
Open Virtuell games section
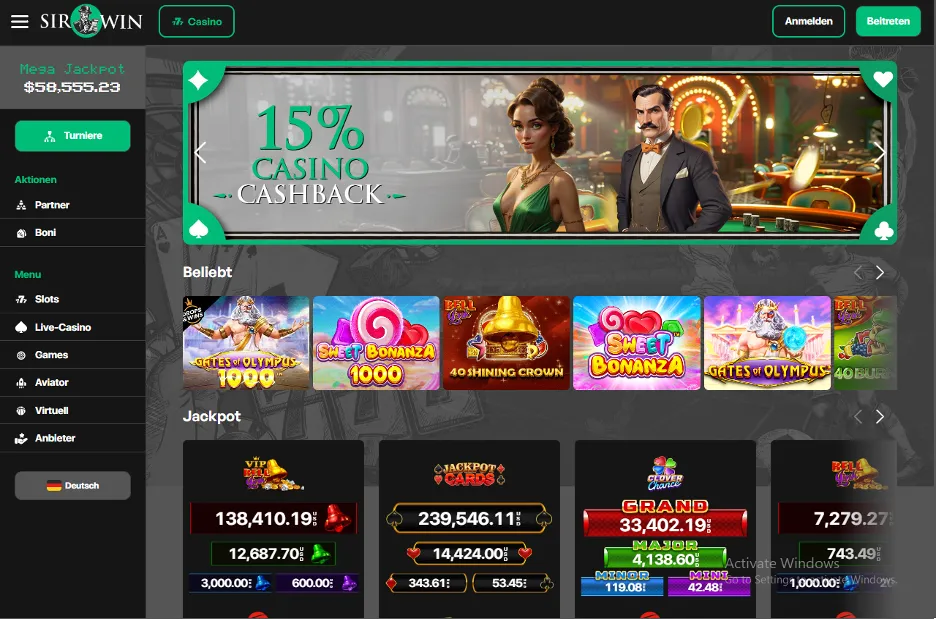[x=73, y=411]
